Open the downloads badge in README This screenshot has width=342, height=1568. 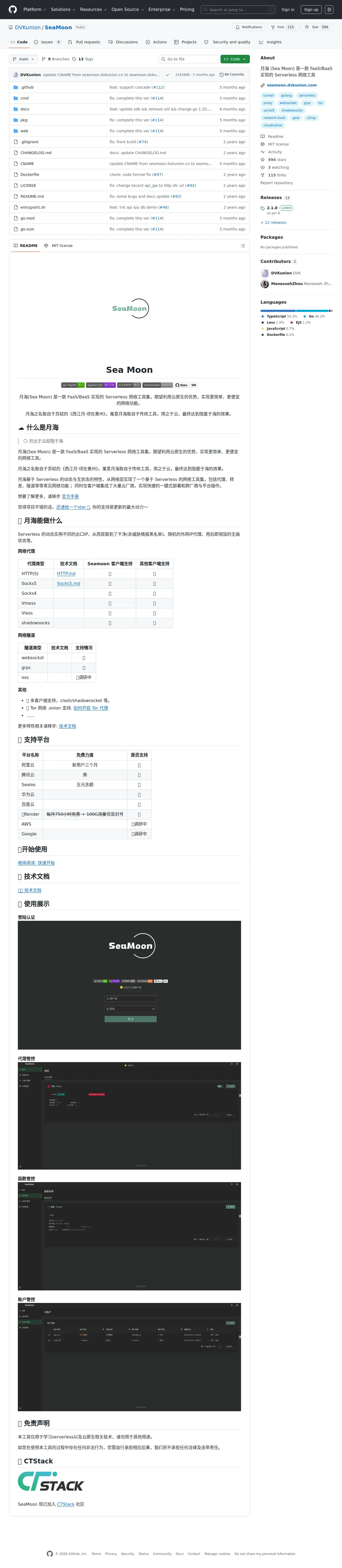(158, 385)
